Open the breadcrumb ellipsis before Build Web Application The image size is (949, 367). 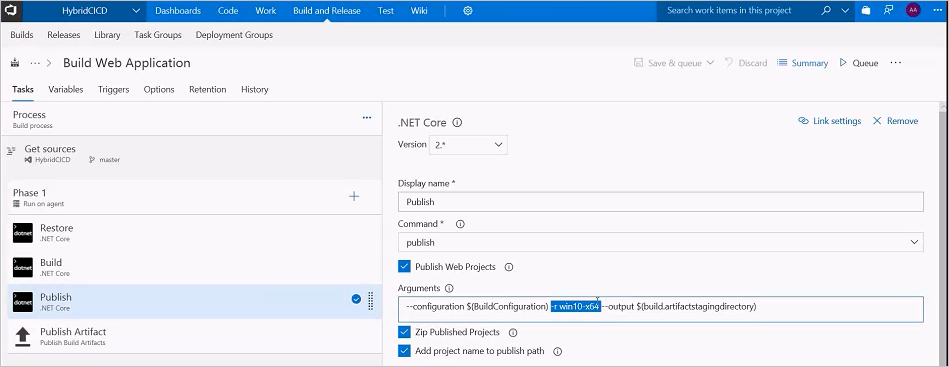[35, 63]
